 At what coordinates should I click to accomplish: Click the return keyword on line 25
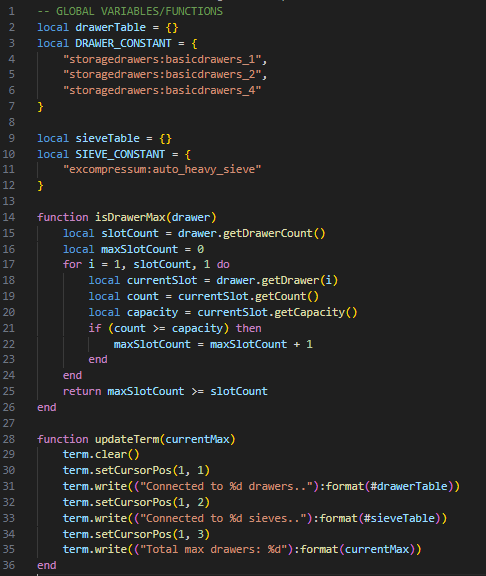click(x=82, y=391)
